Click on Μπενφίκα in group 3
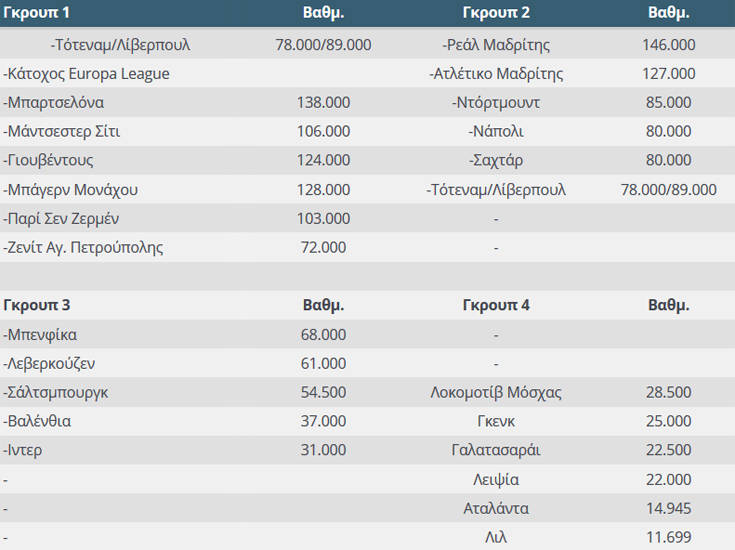 click(40, 335)
